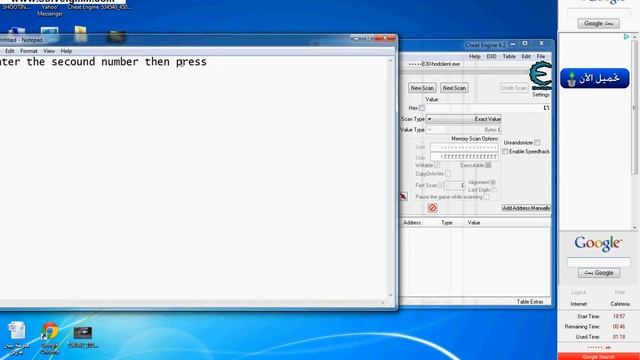Click the process name label hndclient.exe
The height and width of the screenshot is (360, 640).
434,64
